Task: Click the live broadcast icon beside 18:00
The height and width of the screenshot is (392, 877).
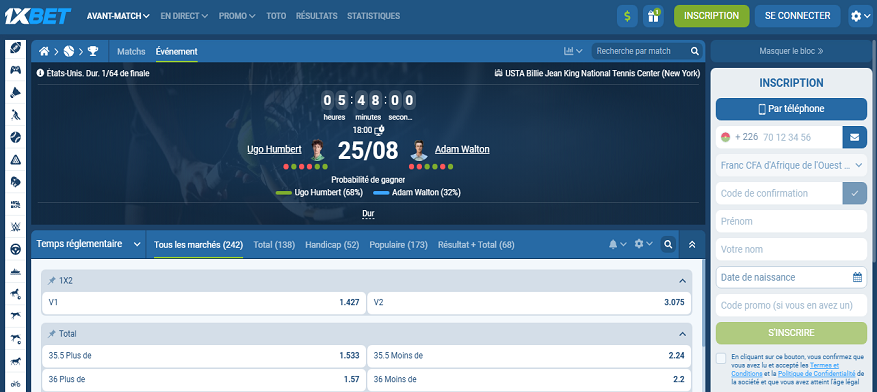Action: [380, 130]
